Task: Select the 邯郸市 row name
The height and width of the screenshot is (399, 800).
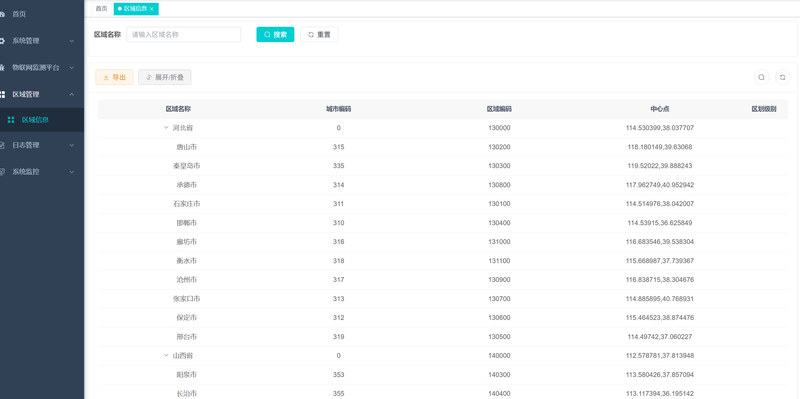Action: tap(187, 223)
